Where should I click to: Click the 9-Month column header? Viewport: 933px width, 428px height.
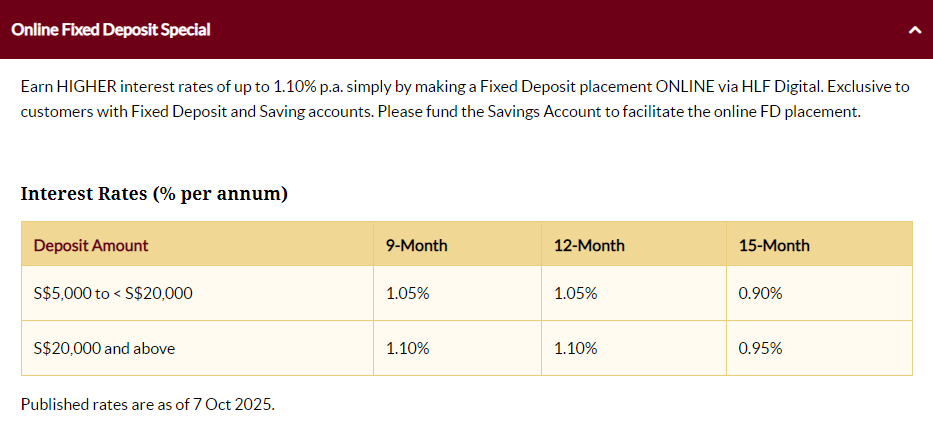pyautogui.click(x=416, y=245)
